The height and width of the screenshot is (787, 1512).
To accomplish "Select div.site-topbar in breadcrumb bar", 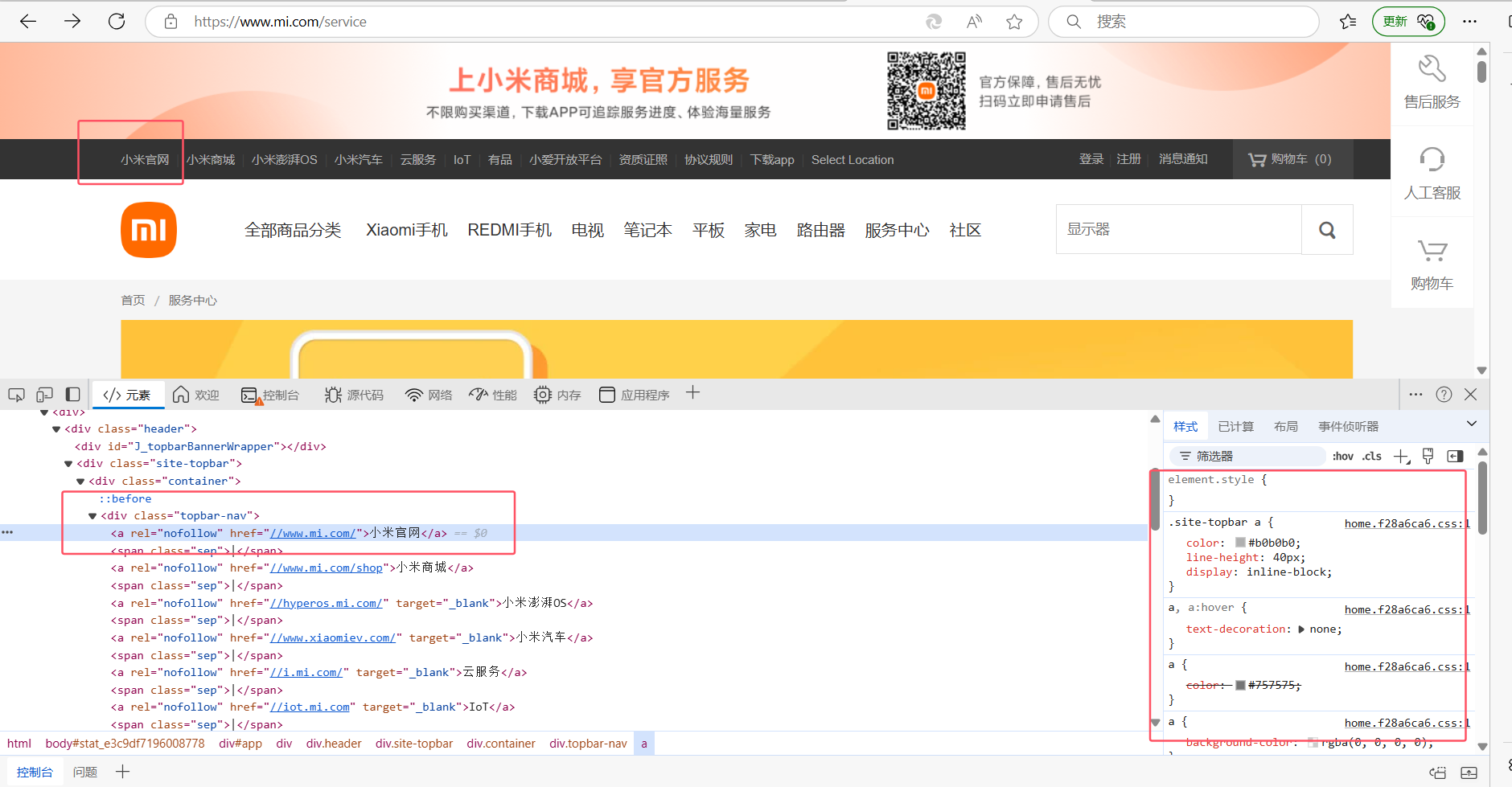I will pos(414,744).
